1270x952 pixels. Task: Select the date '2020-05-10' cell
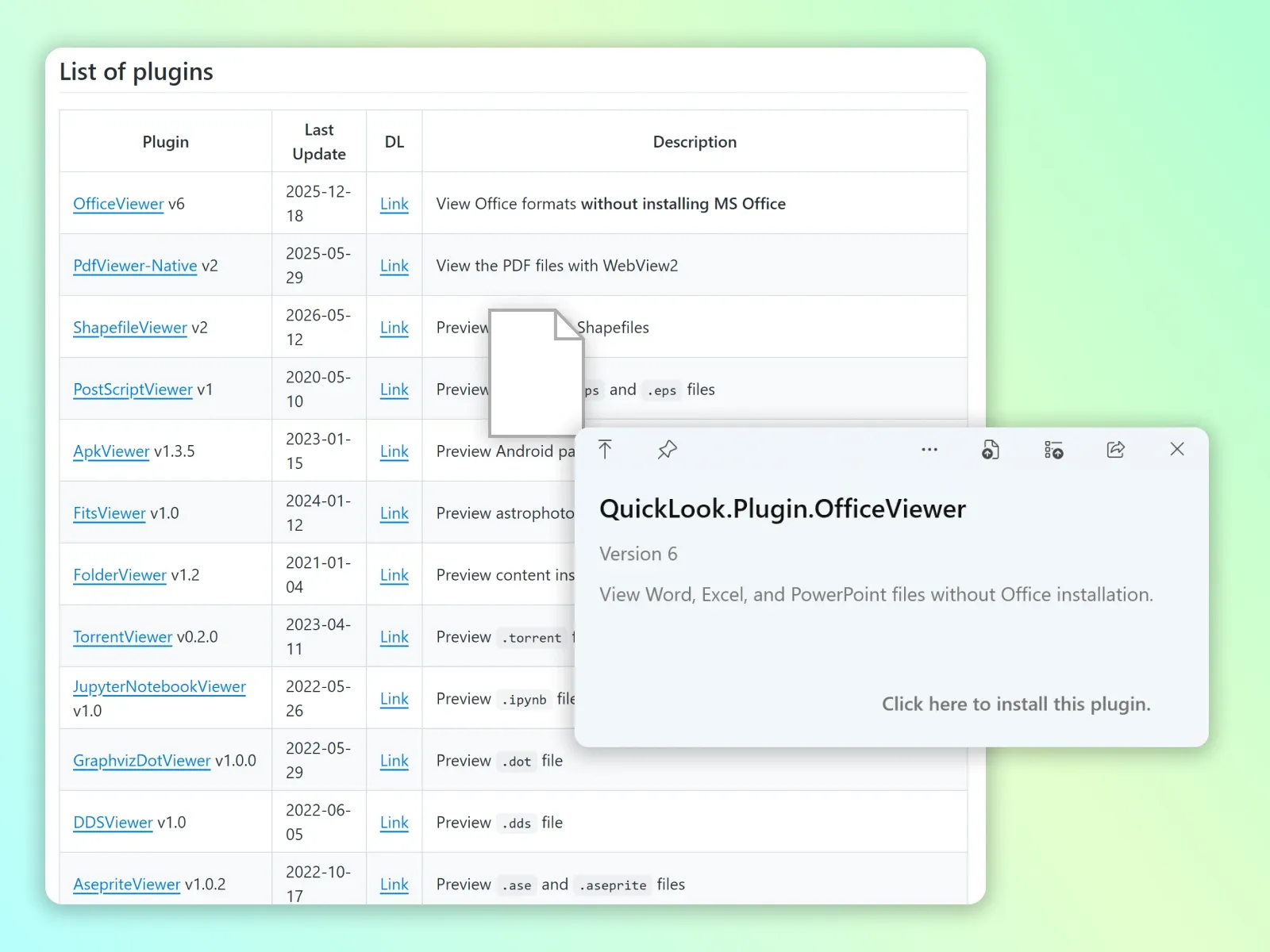pyautogui.click(x=318, y=390)
